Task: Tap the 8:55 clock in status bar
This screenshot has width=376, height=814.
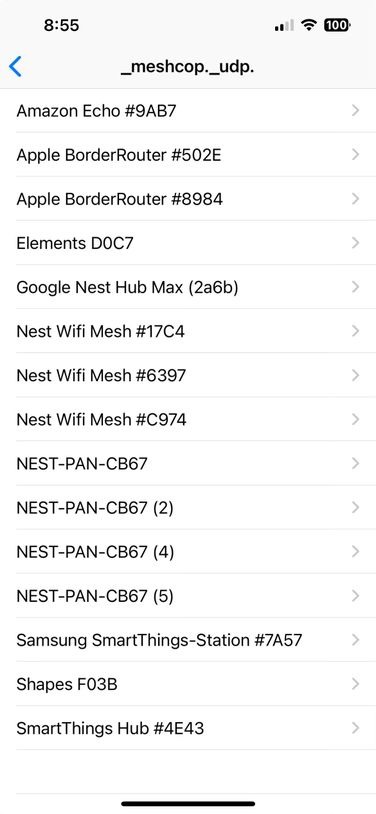Action: [x=62, y=25]
